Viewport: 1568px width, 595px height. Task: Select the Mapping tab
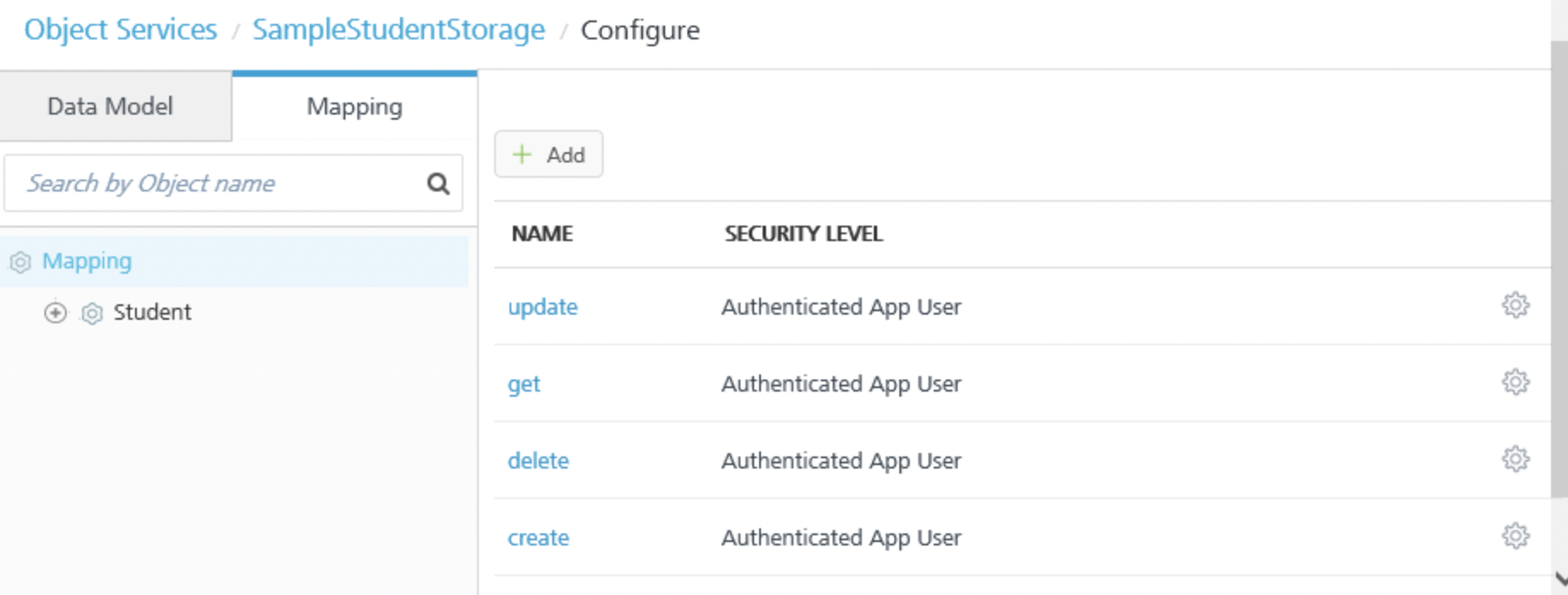354,107
